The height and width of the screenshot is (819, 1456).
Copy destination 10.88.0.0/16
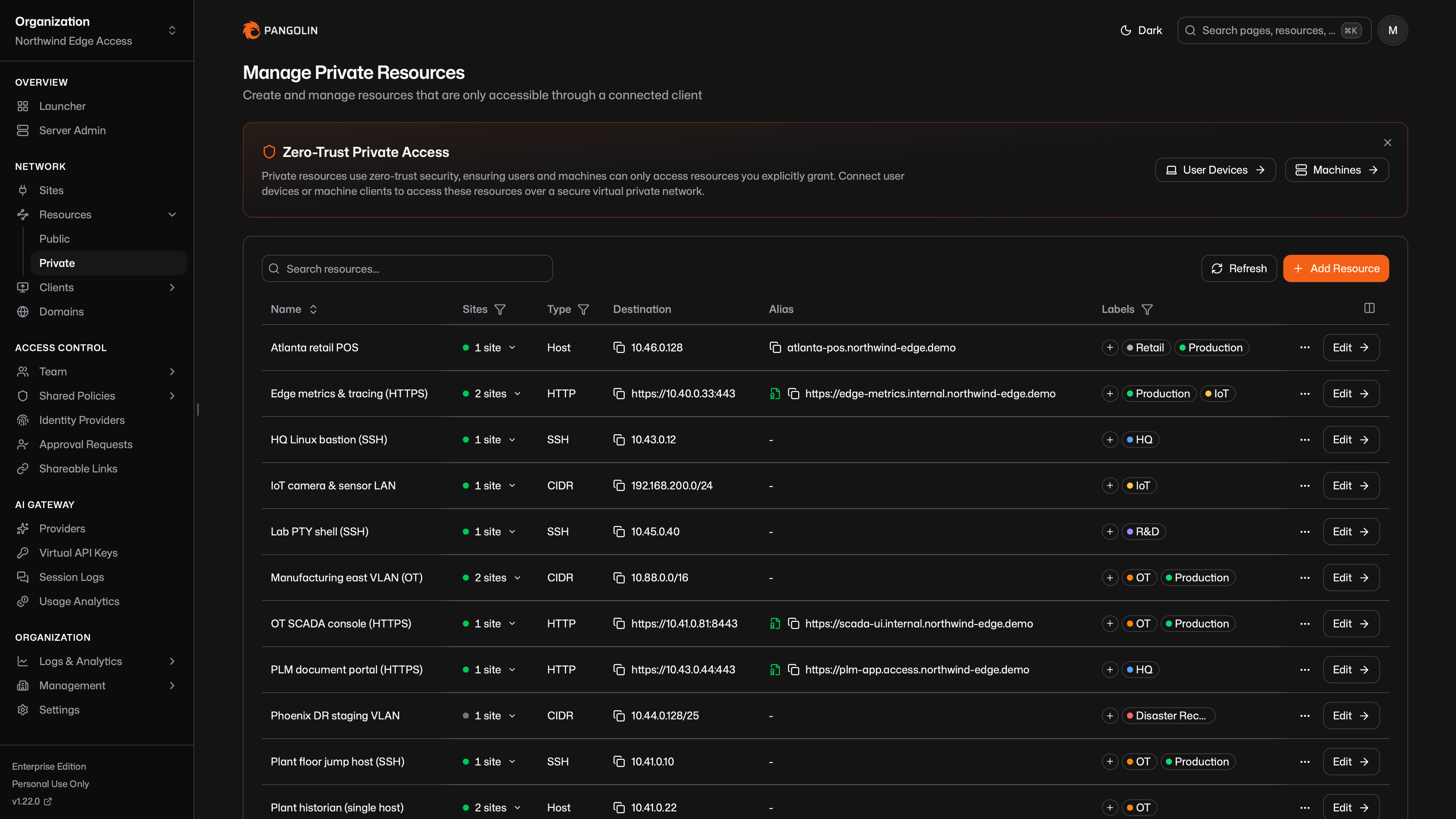(x=619, y=578)
